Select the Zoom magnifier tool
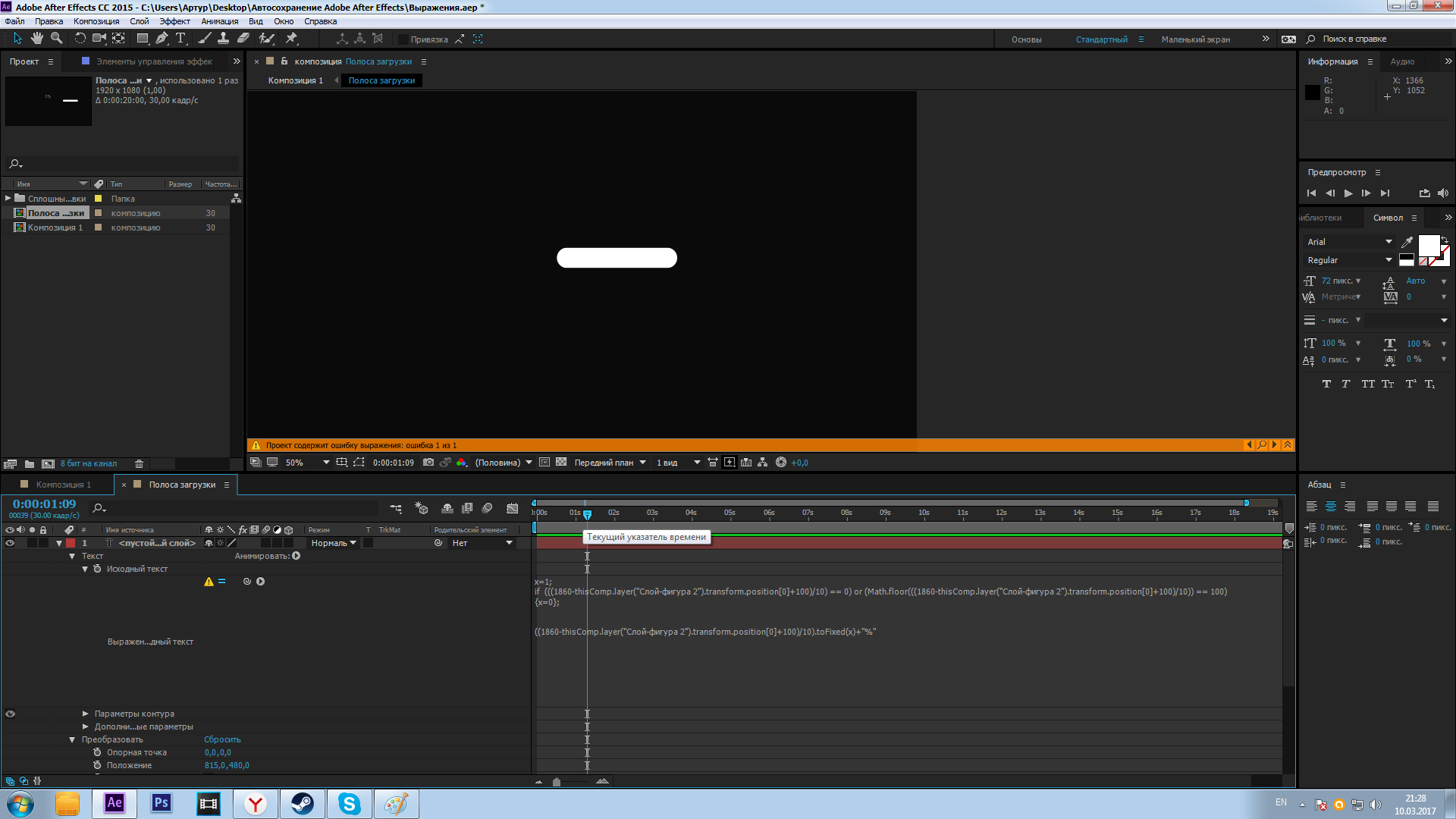This screenshot has height=819, width=1456. pyautogui.click(x=56, y=39)
